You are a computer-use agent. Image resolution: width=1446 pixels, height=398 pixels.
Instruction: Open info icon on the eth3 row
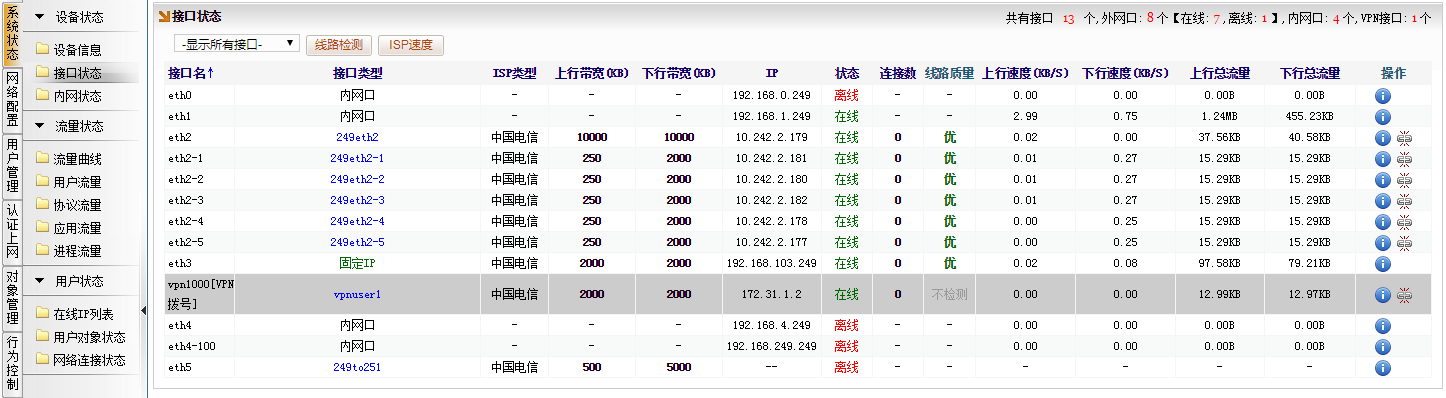[1384, 263]
